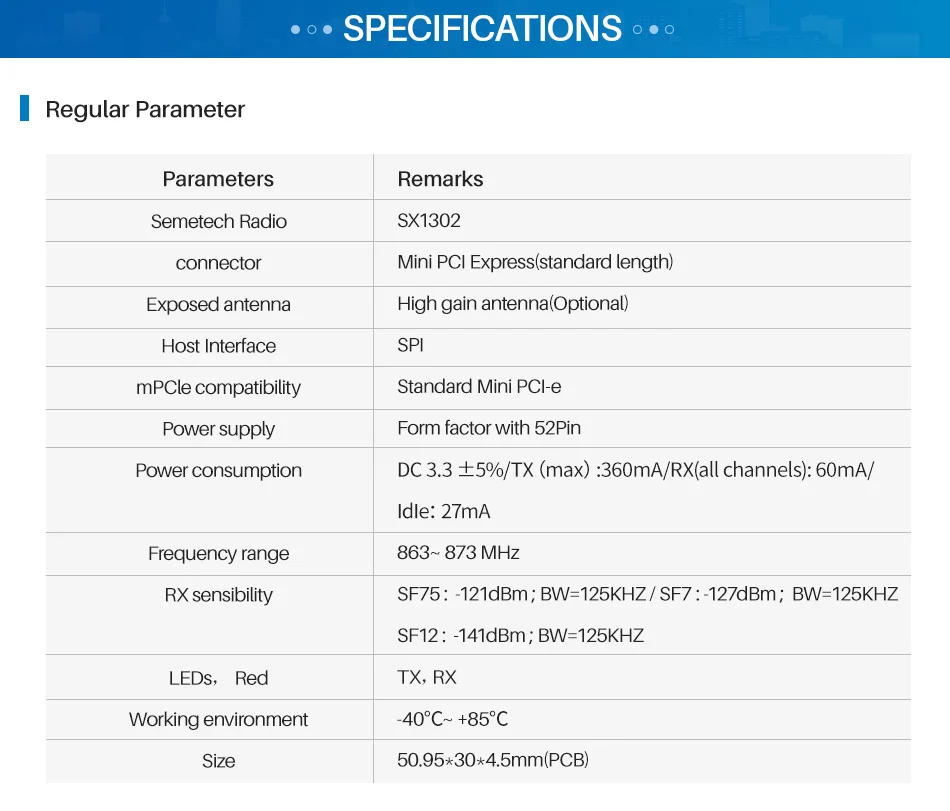
Task: Click the LEDs, Red row label
Action: (x=218, y=678)
